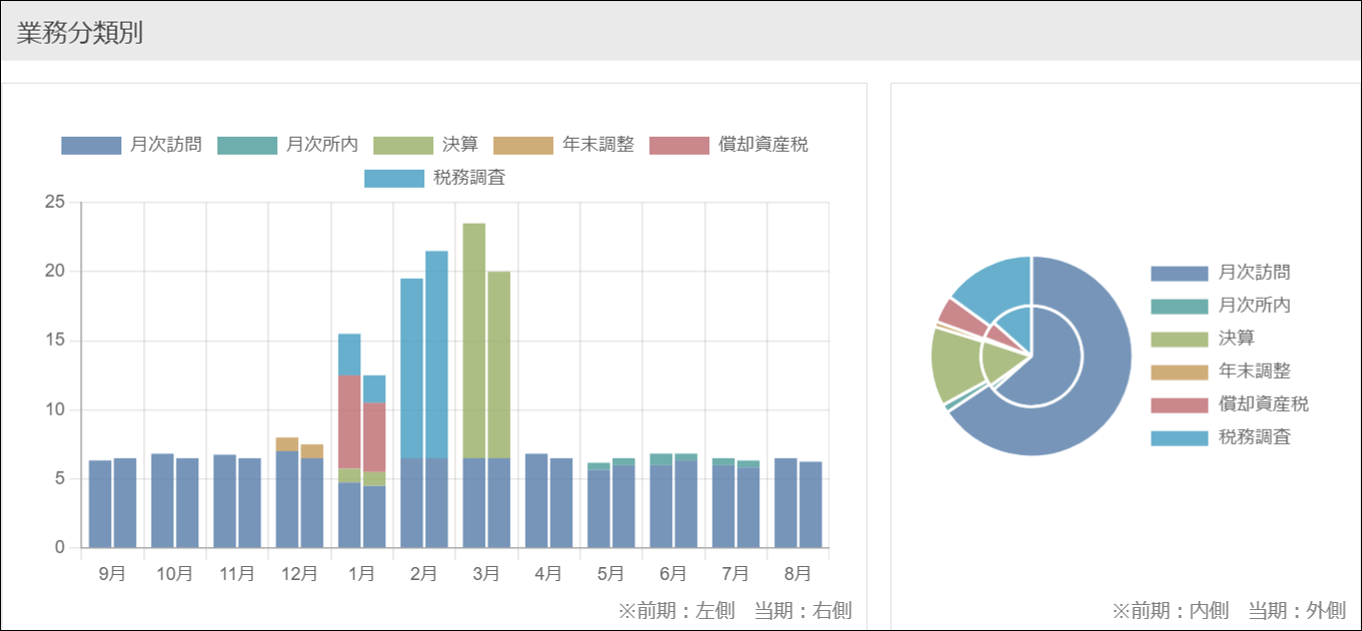Screen dimensions: 1362x631
Task: Click 決算 swatch in pie chart legend
Action: (x=1179, y=339)
